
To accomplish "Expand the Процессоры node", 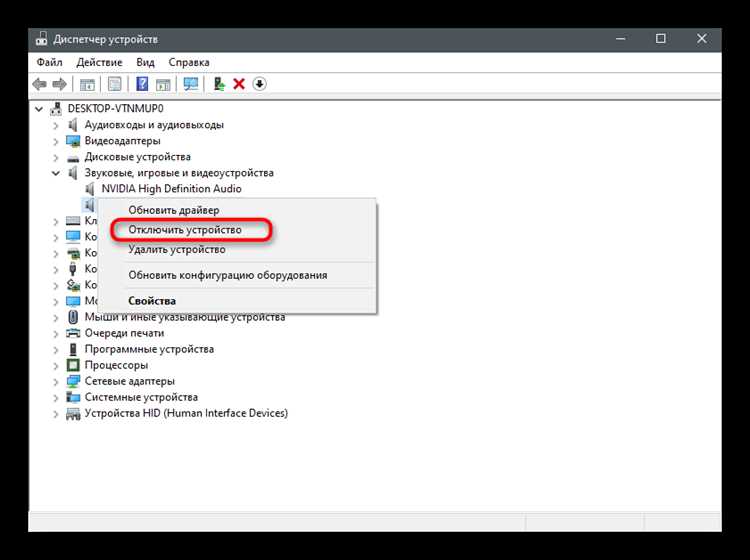I will (56, 366).
